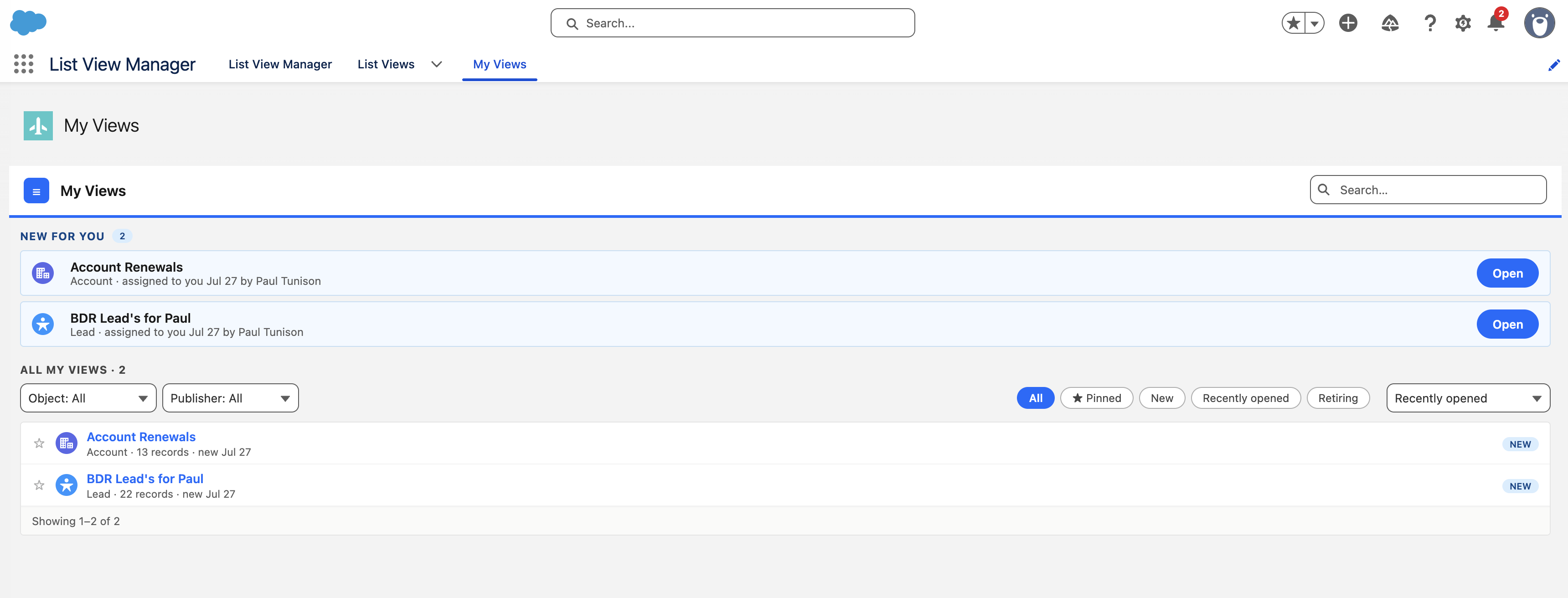Open the Account Renewals link
The image size is (1568, 598).
pos(141,437)
